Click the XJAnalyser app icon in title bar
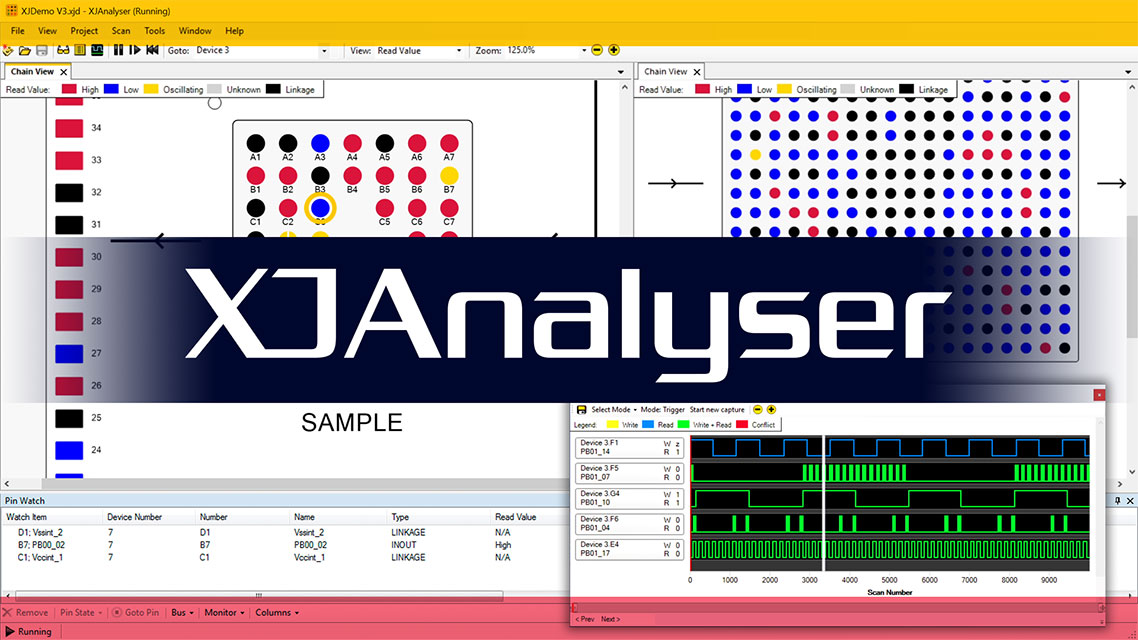1138x640 pixels. tap(11, 11)
